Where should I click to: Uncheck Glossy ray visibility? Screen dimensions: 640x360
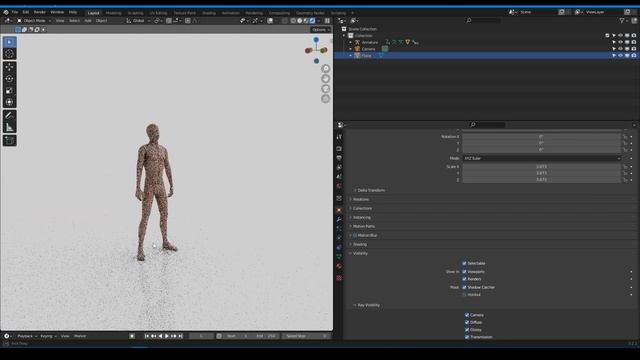click(467, 330)
